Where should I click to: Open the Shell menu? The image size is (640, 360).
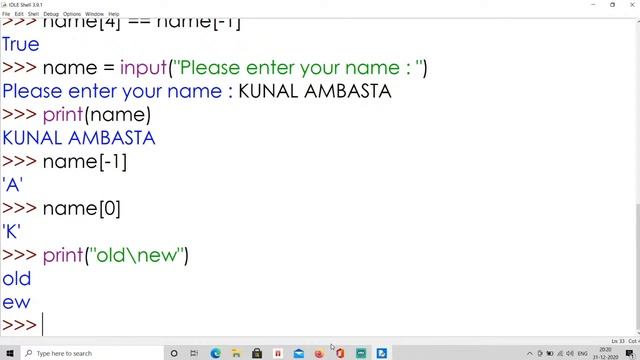click(33, 14)
